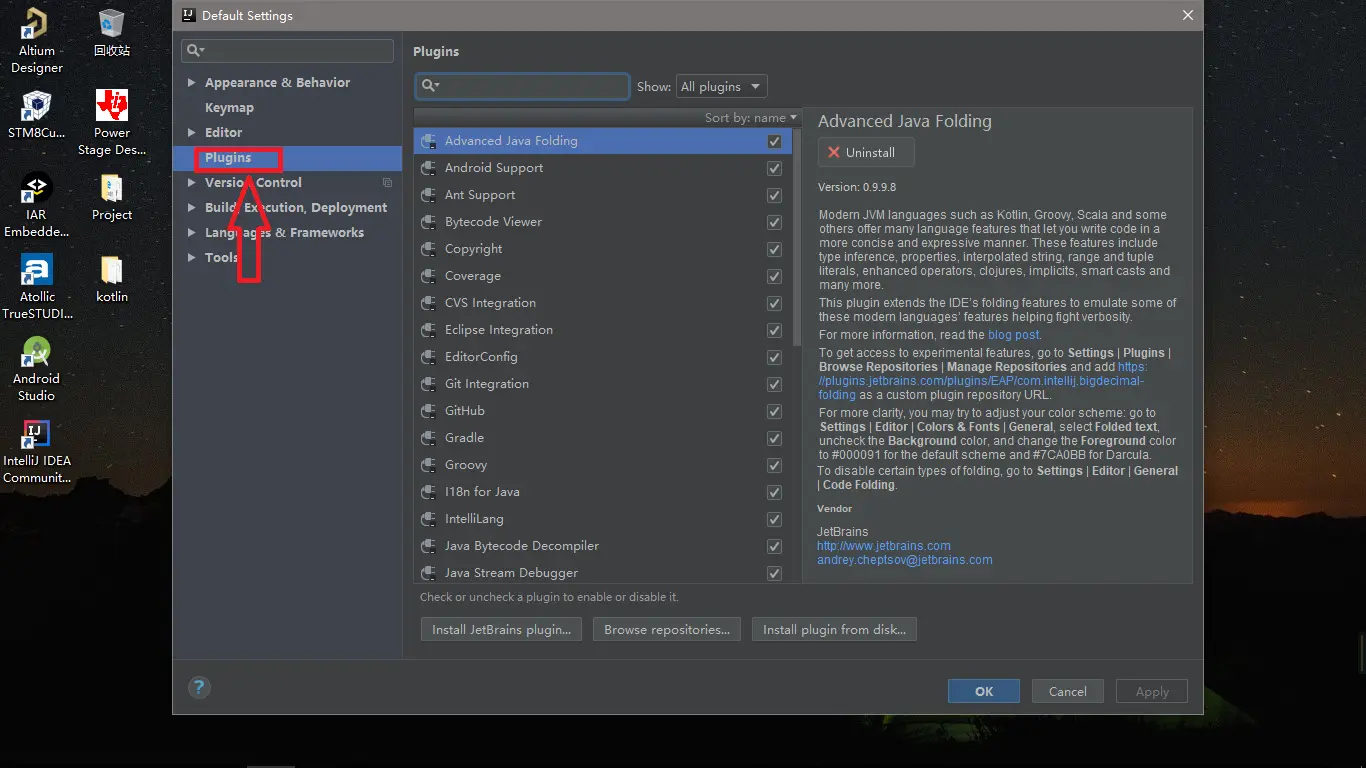Viewport: 1366px width, 768px height.
Task: Click plugin icon beside EditorConfig
Action: click(428, 357)
